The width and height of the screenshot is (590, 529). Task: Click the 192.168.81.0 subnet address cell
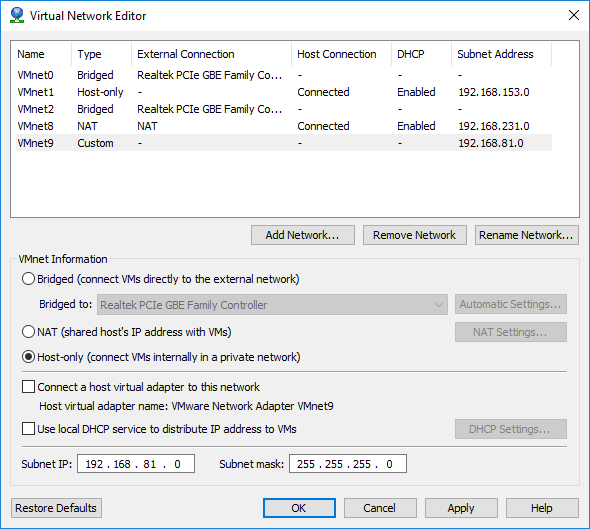(491, 143)
